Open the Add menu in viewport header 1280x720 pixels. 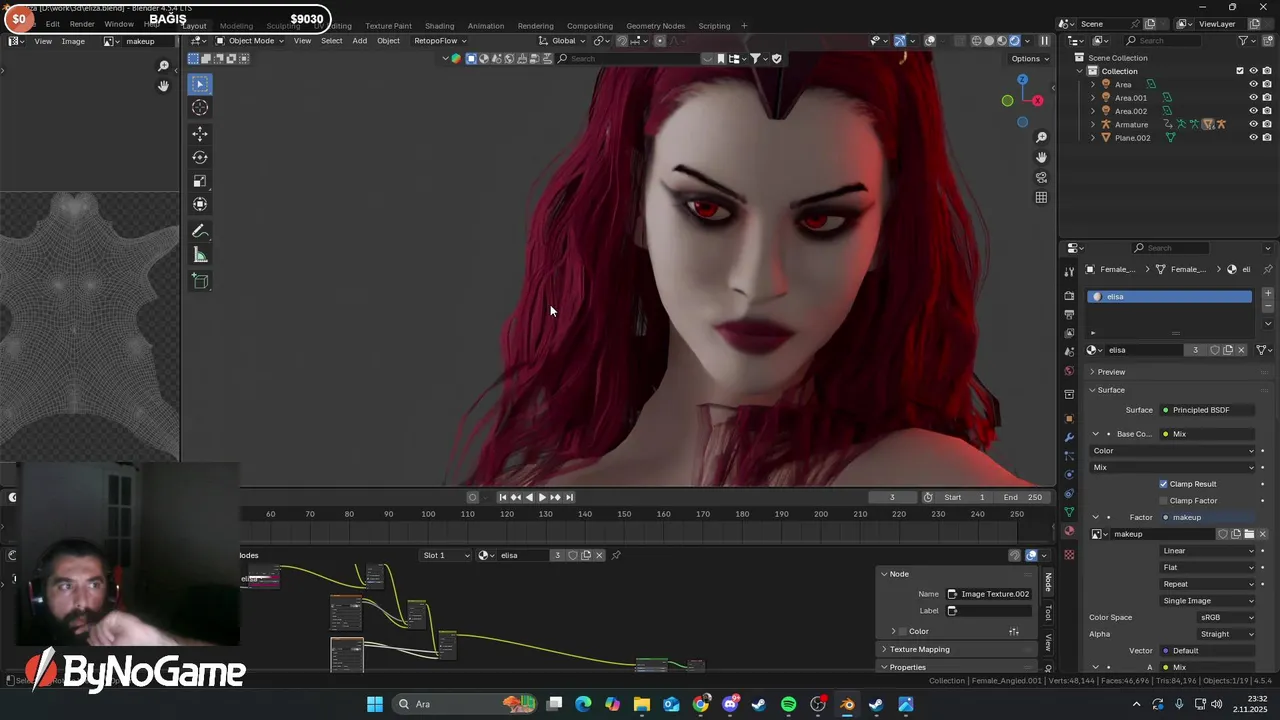(x=359, y=41)
